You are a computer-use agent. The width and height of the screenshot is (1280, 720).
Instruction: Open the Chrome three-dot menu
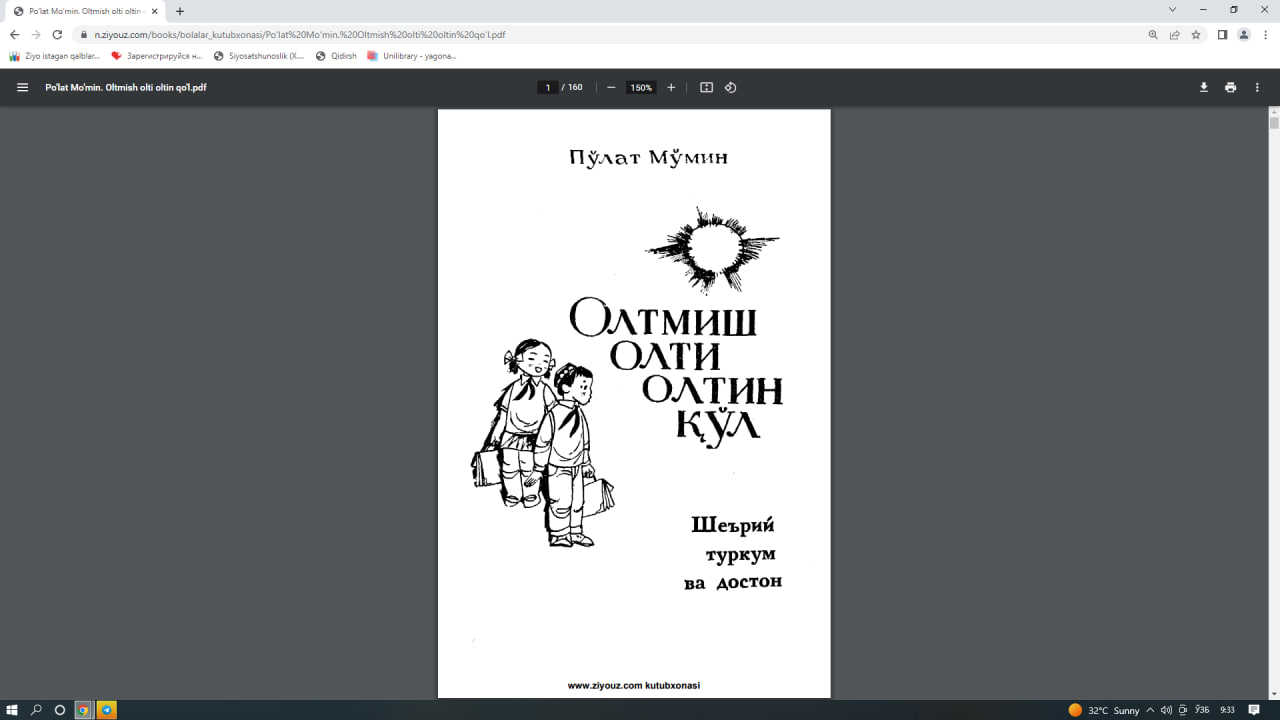click(x=1266, y=34)
